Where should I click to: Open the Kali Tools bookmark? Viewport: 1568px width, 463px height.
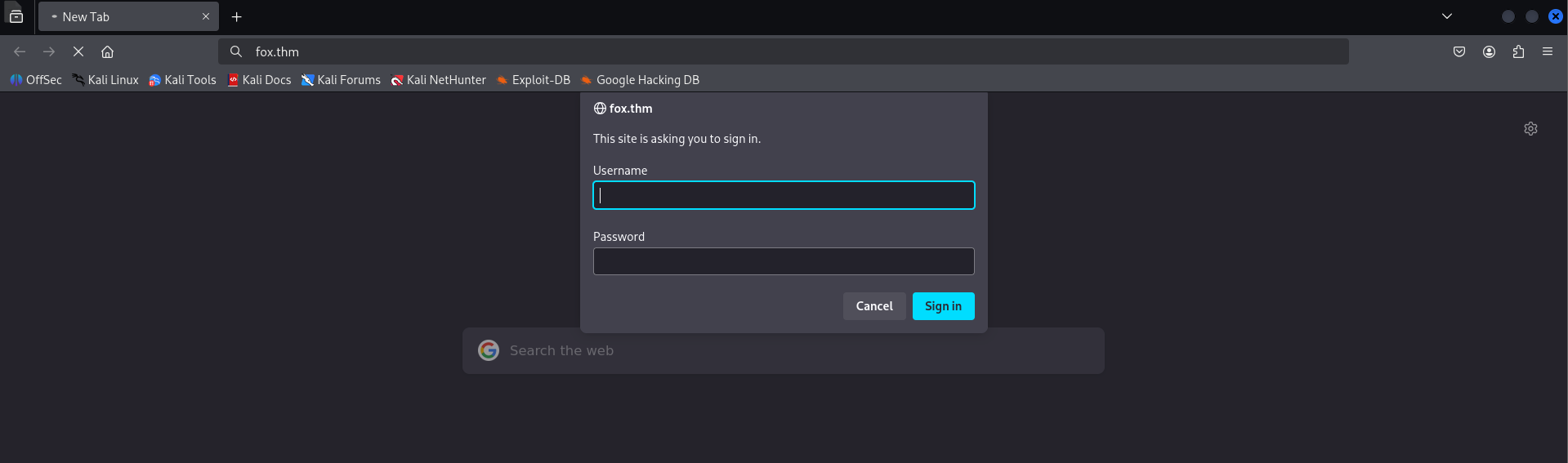coord(182,80)
